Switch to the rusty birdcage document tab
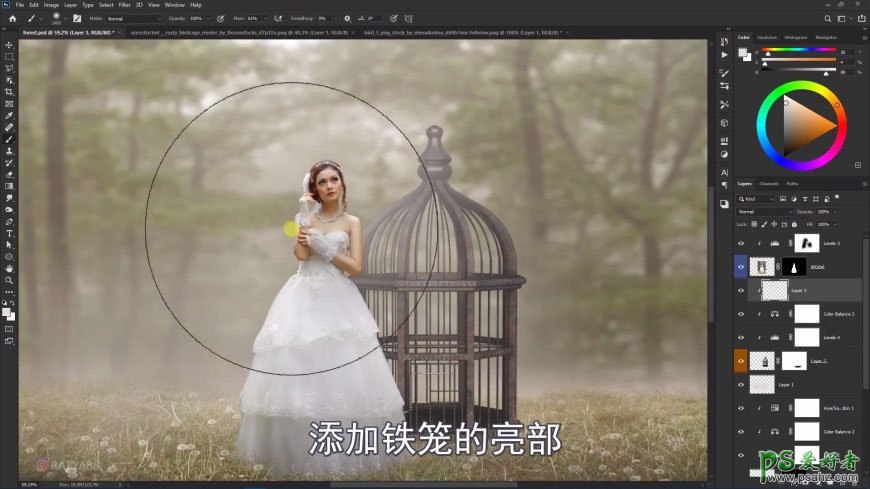The height and width of the screenshot is (489, 870). coord(239,33)
